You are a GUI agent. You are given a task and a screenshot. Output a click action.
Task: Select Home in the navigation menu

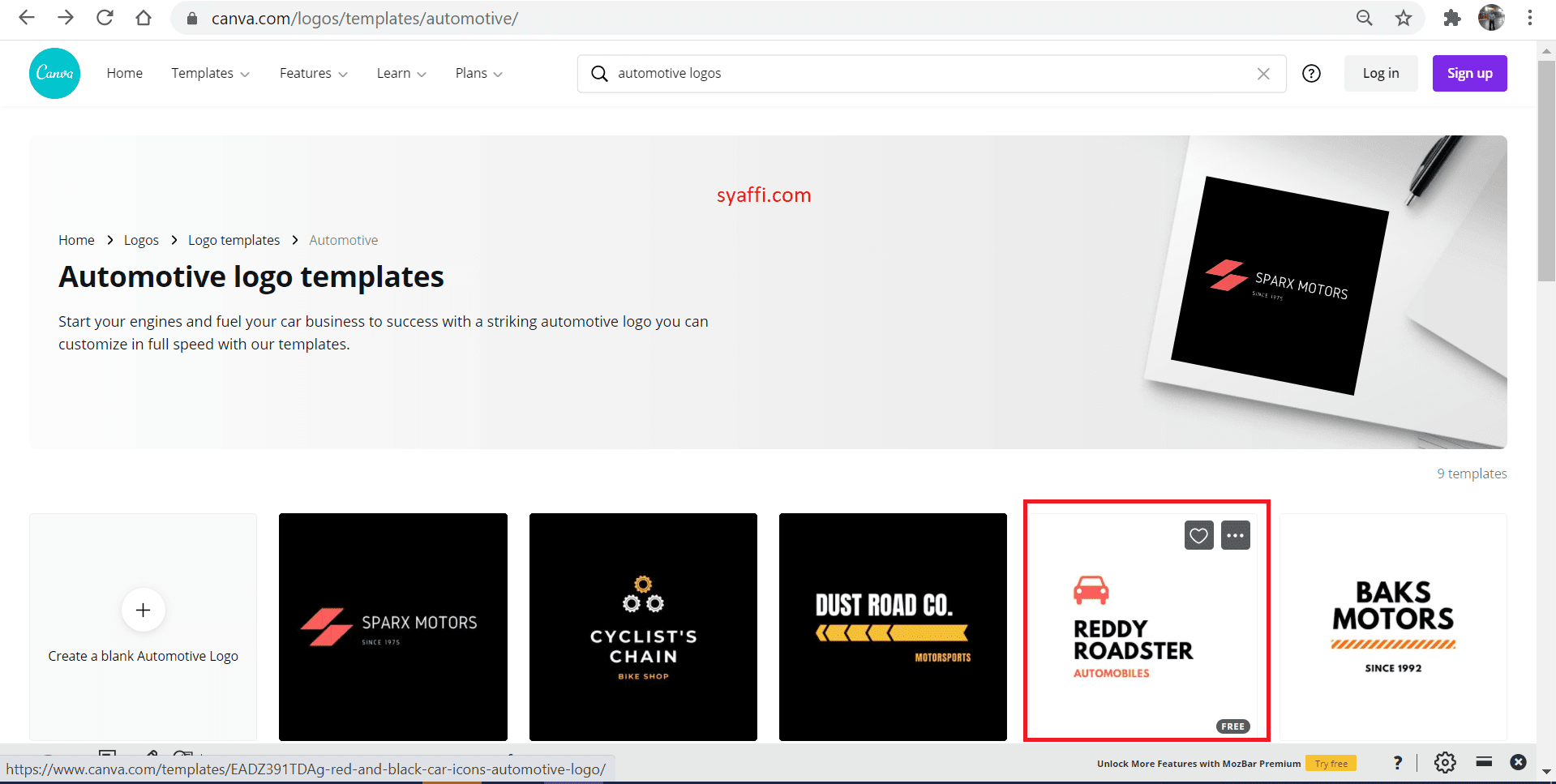[124, 73]
